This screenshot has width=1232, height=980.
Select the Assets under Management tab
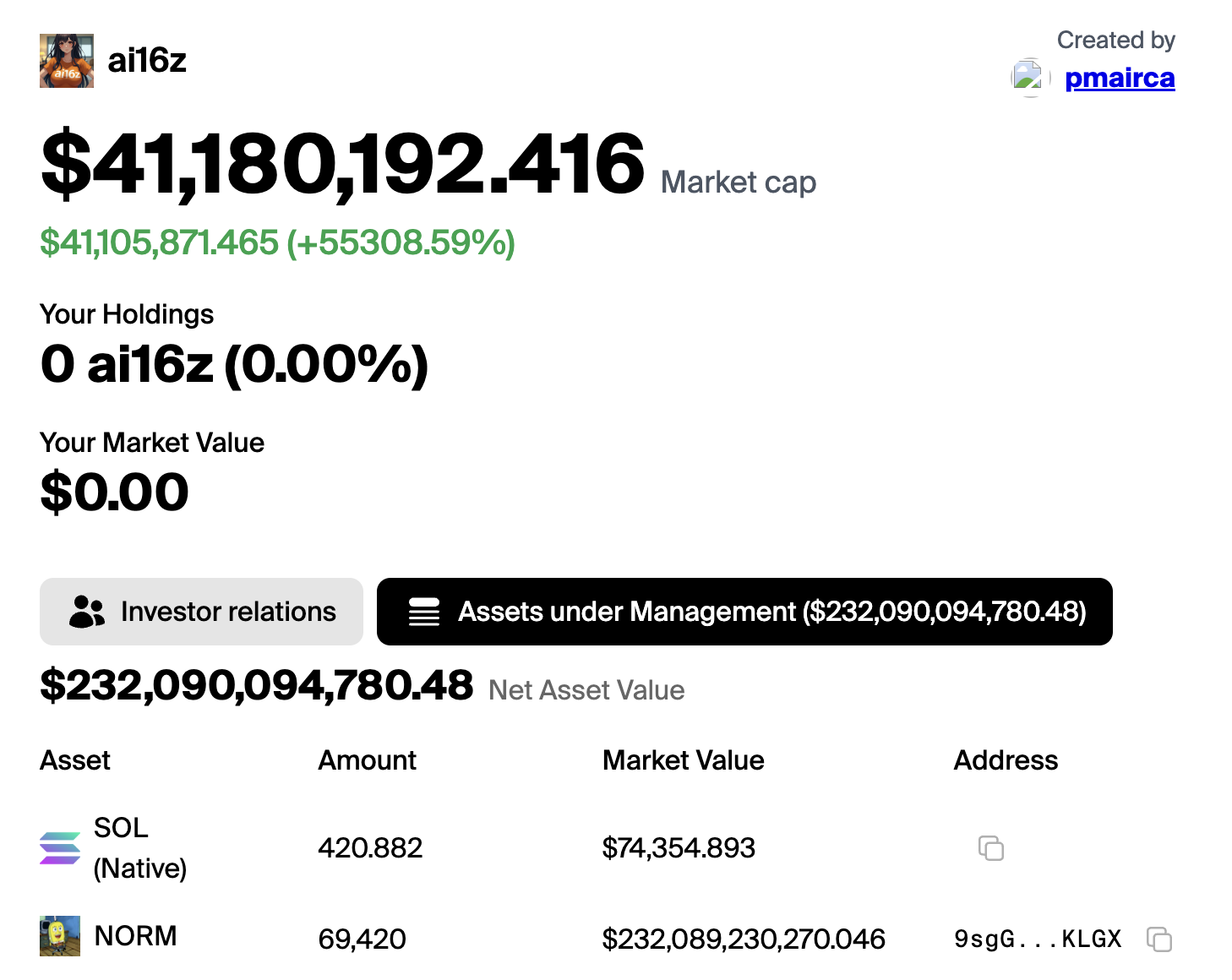point(744,612)
